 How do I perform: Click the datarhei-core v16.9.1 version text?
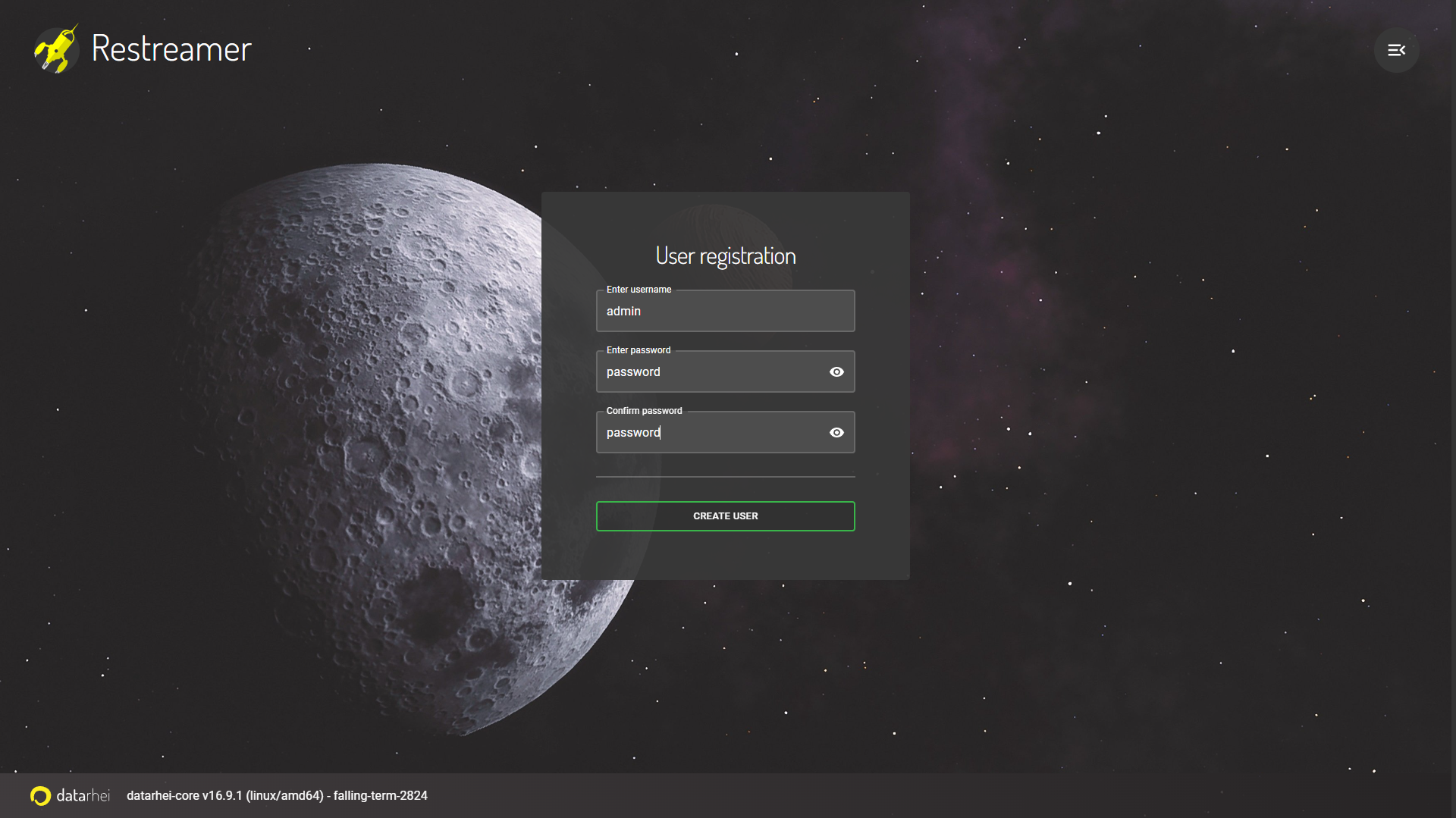coord(277,795)
